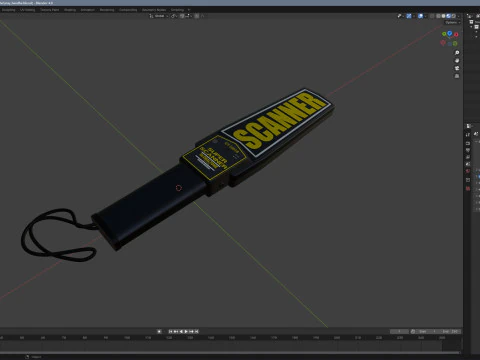The height and width of the screenshot is (360, 480).
Task: Switch to the Geometry Nodes workspace tab
Action: (154, 10)
